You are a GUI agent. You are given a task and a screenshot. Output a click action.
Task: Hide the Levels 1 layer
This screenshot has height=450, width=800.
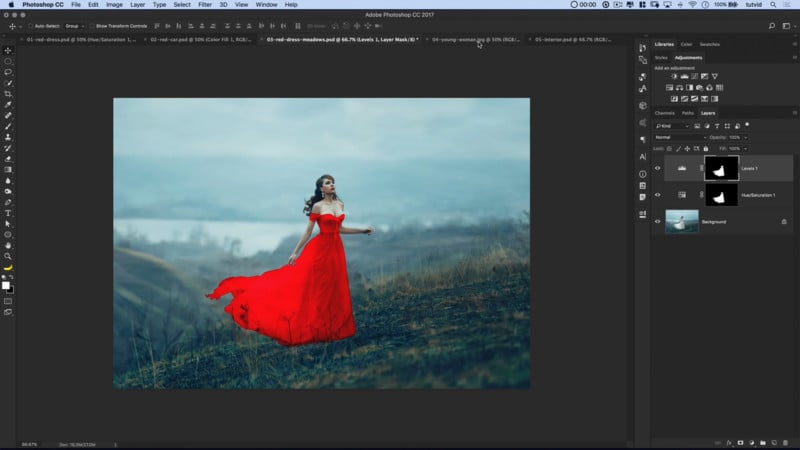pos(657,168)
